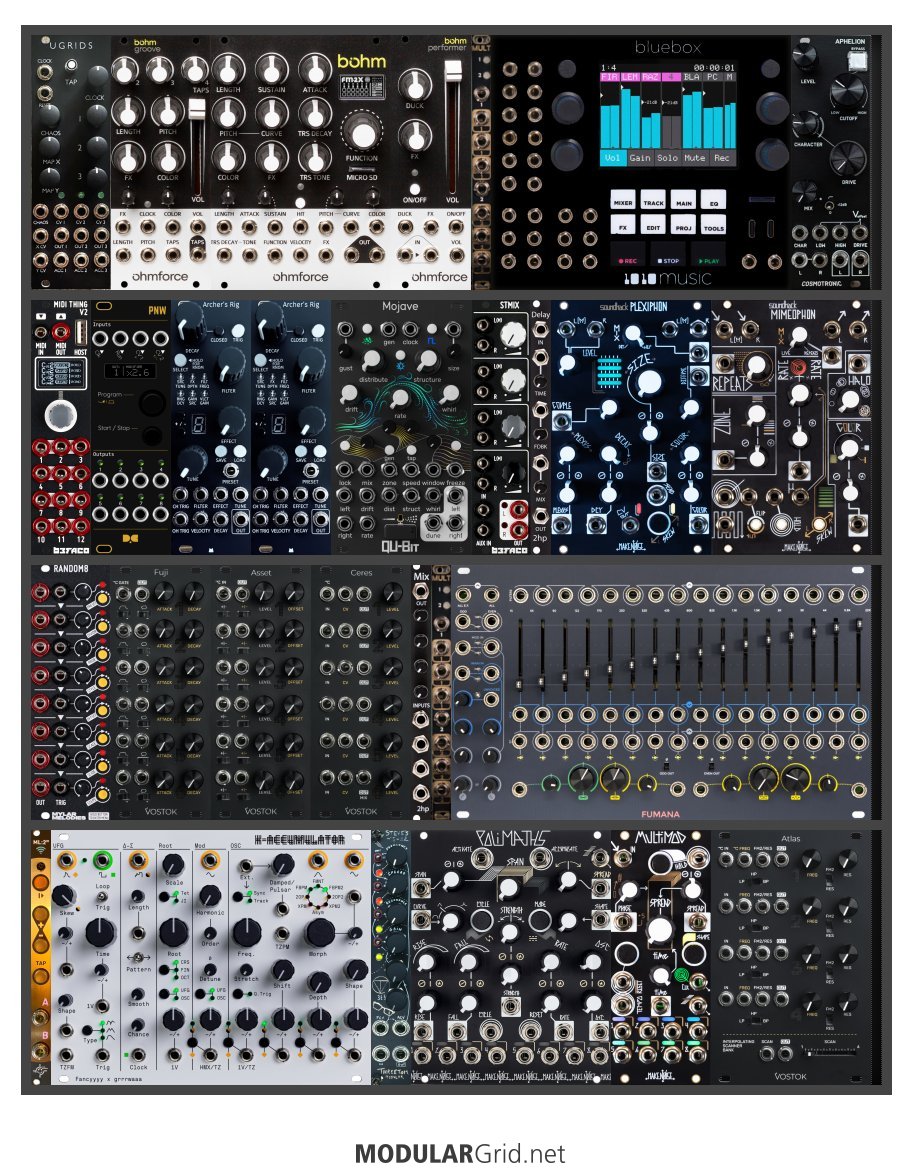Click the bohm VELOCITY input jack
Image resolution: width=922 pixels, height=1175 pixels.
click(301, 256)
